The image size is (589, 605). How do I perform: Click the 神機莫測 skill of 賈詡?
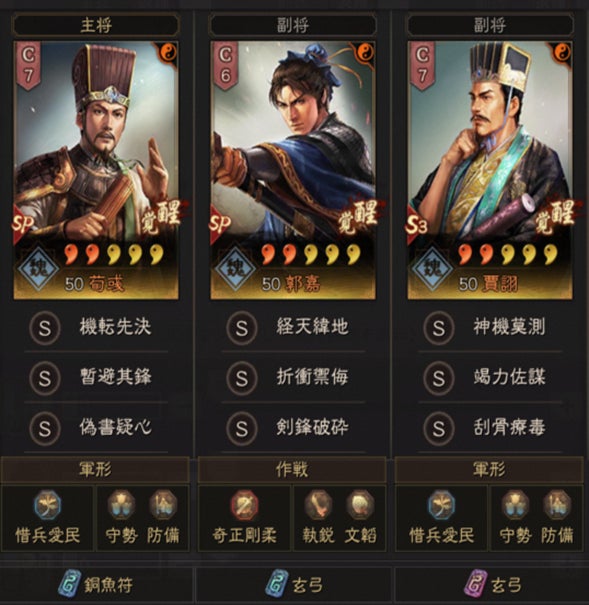[x=490, y=328]
